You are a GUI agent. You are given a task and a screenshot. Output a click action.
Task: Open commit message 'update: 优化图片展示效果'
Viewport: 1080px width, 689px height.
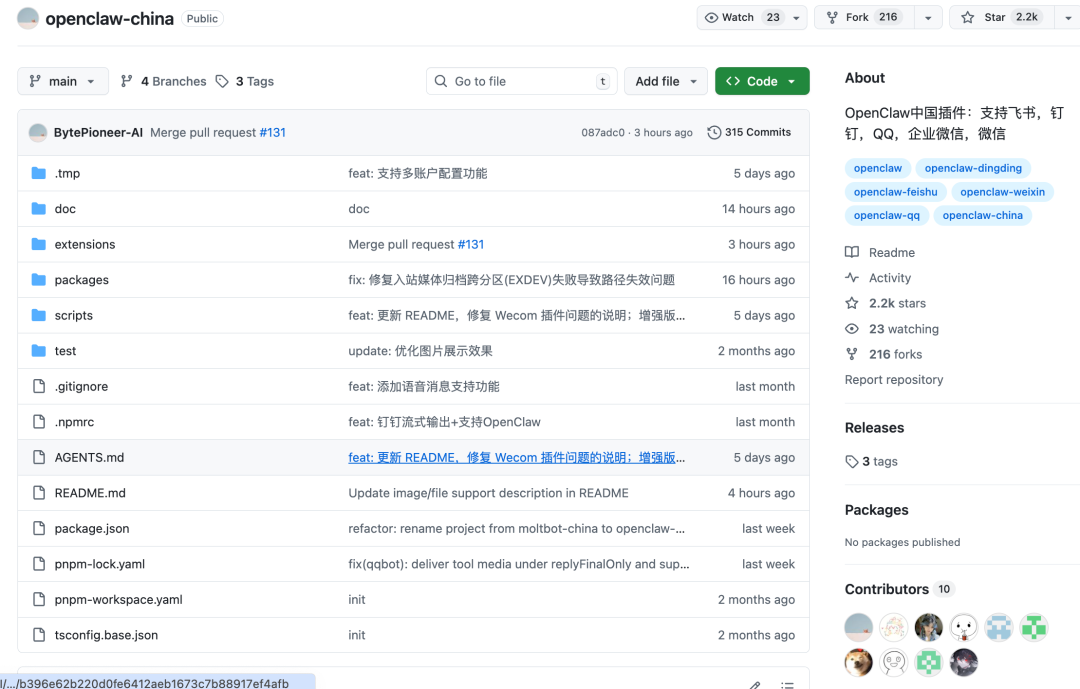[x=420, y=351]
